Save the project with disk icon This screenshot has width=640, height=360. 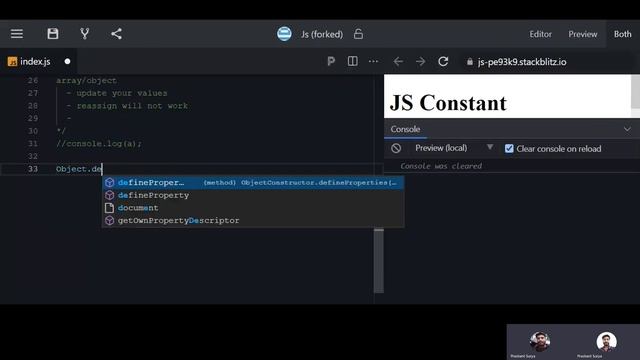(53, 34)
